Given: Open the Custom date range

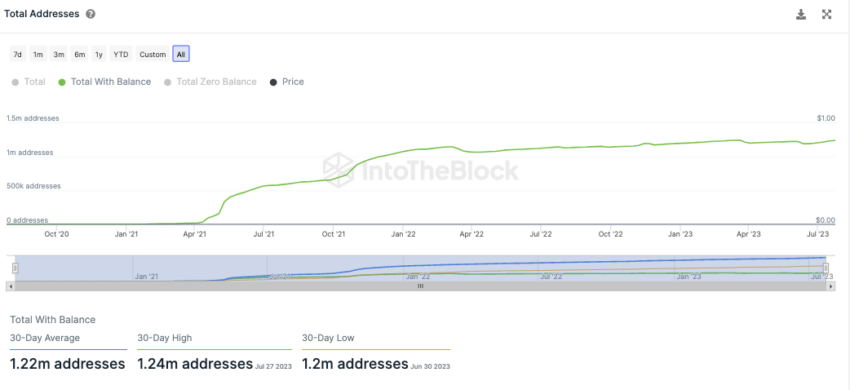Looking at the screenshot, I should click(152, 54).
